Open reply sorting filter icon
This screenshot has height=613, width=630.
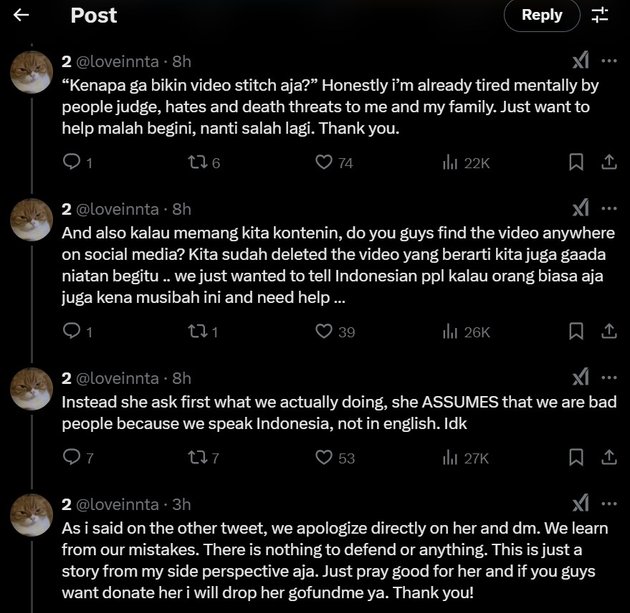(x=600, y=15)
